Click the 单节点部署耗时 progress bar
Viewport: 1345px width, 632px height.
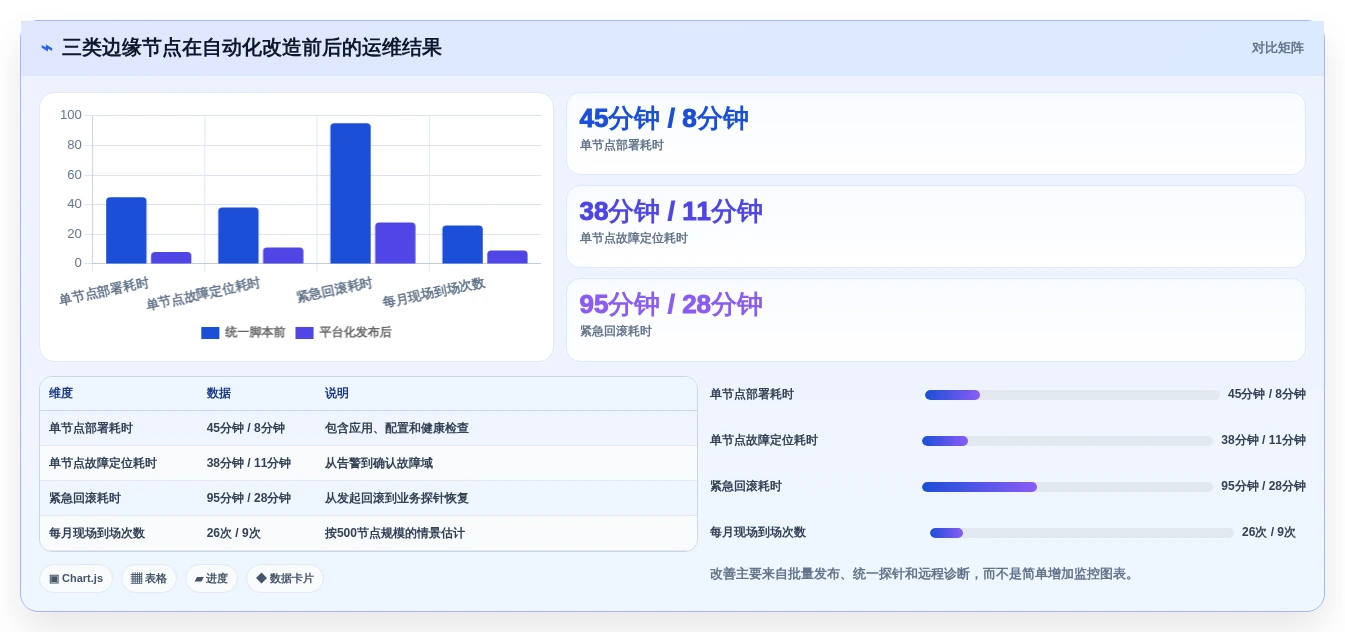click(1072, 395)
